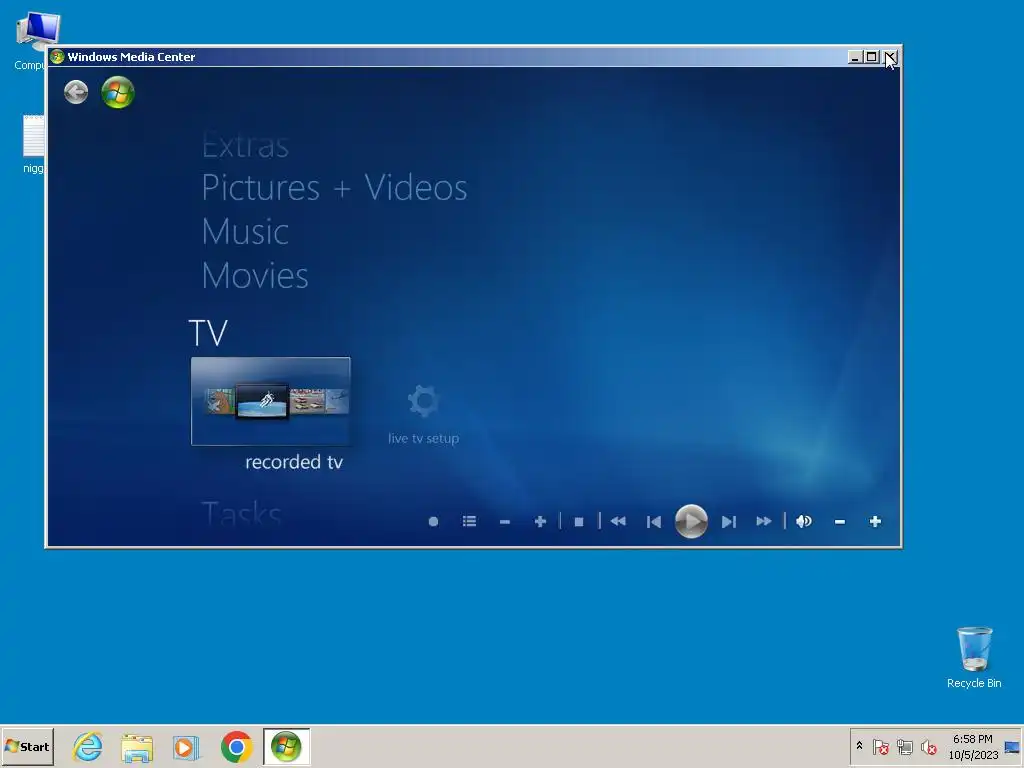Viewport: 1024px width, 768px height.
Task: Channel up with the first plus button
Action: tap(540, 521)
